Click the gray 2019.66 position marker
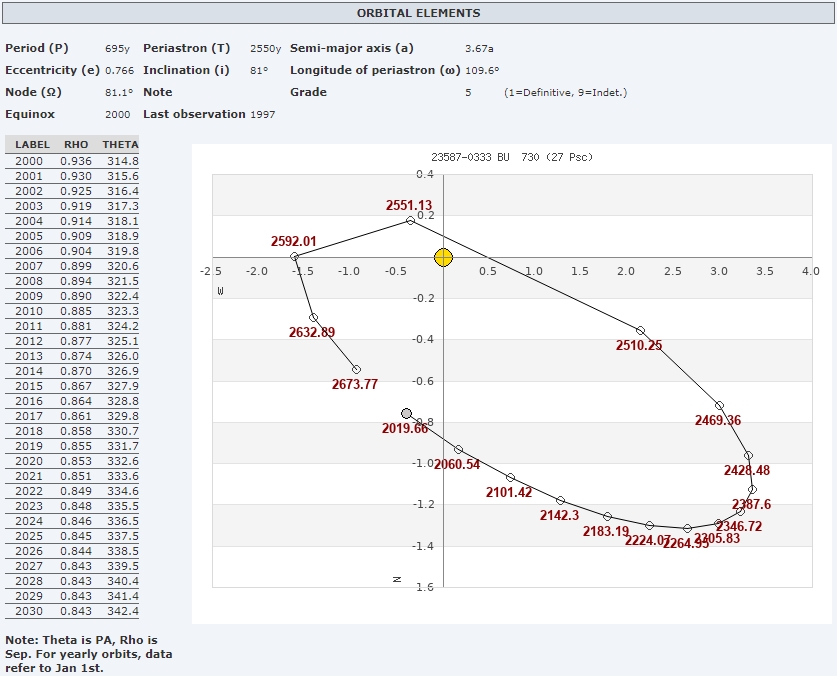 click(x=406, y=413)
